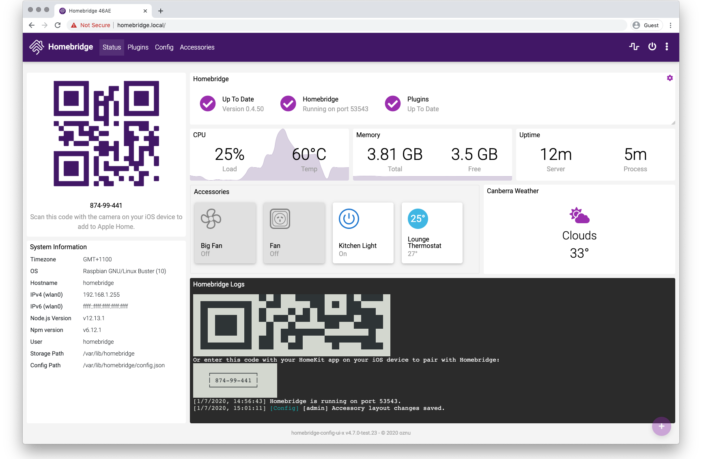This screenshot has height=459, width=702.
Task: Click the restart power icon in navbar
Action: click(652, 47)
